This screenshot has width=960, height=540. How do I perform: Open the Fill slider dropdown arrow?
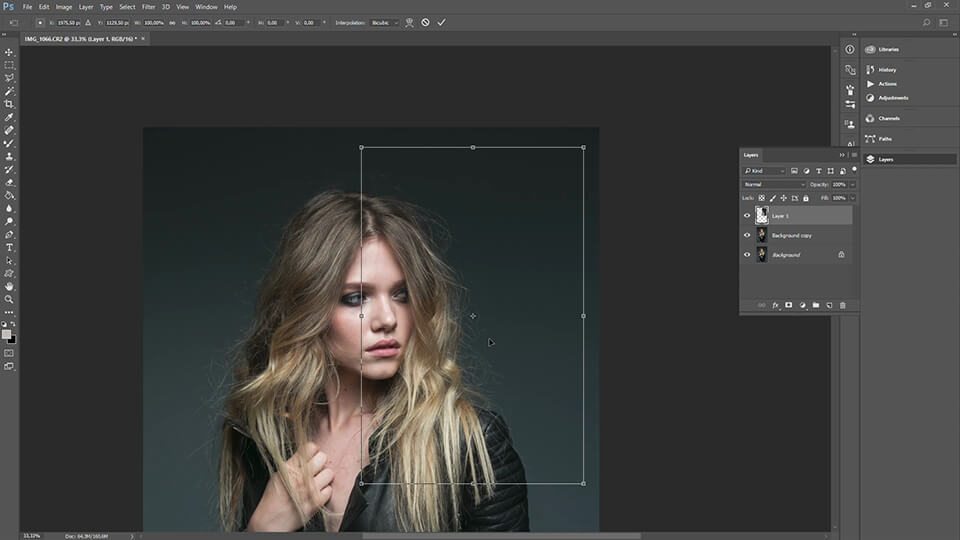coord(853,198)
